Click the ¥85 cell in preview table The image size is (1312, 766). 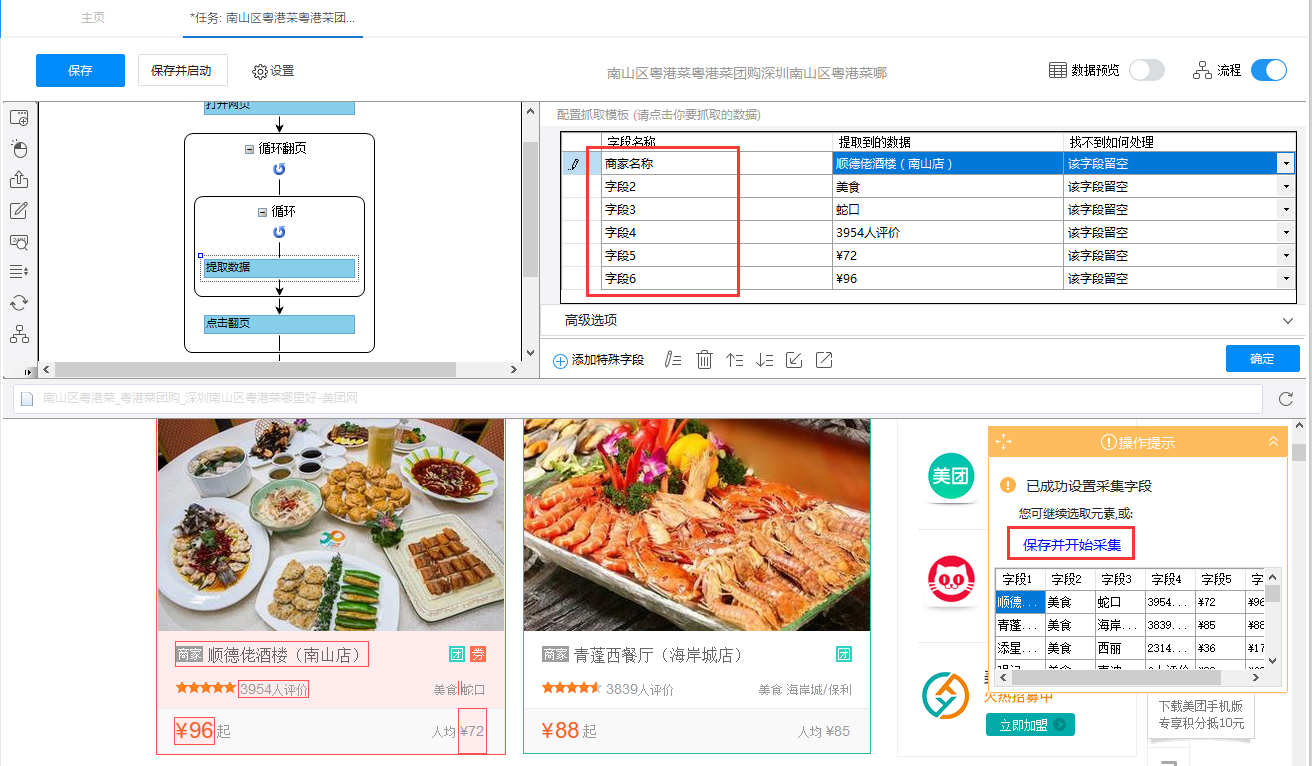point(1220,625)
